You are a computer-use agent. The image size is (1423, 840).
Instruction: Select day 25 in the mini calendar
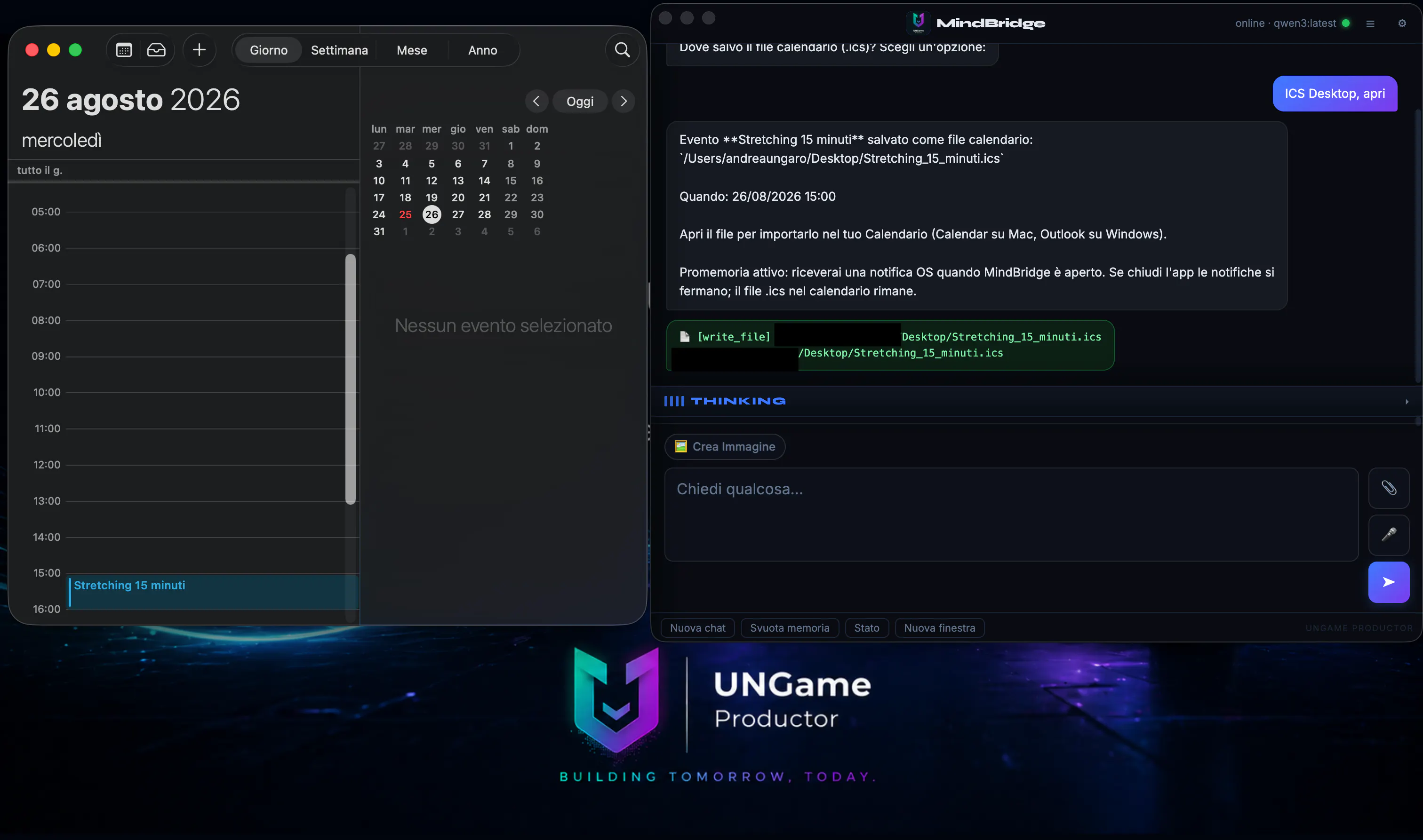click(x=405, y=214)
